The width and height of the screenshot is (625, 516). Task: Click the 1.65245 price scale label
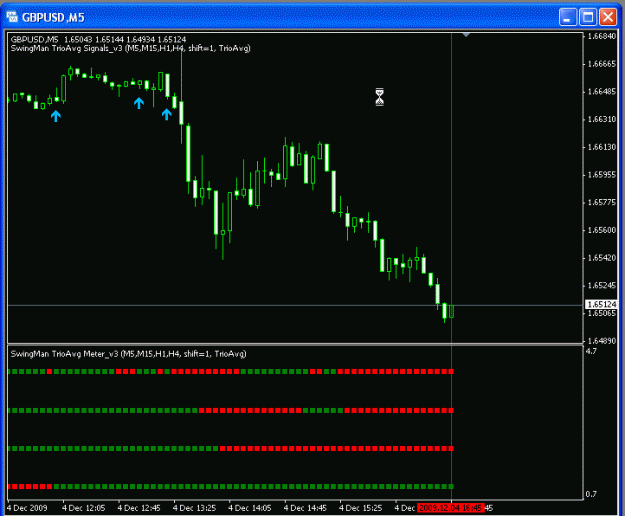pos(602,285)
